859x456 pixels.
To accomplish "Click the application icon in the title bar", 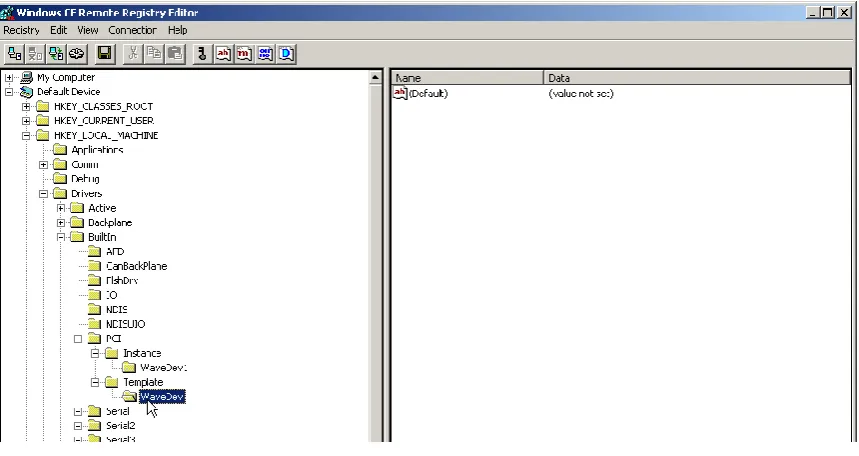I will click(x=7, y=12).
